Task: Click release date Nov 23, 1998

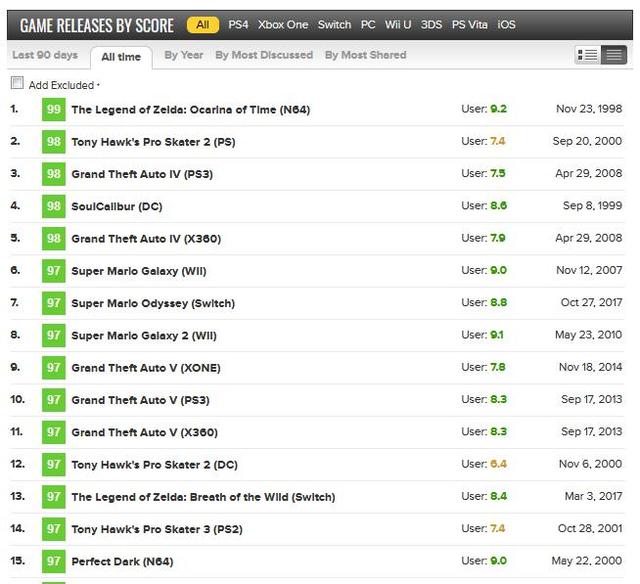Action: click(589, 109)
